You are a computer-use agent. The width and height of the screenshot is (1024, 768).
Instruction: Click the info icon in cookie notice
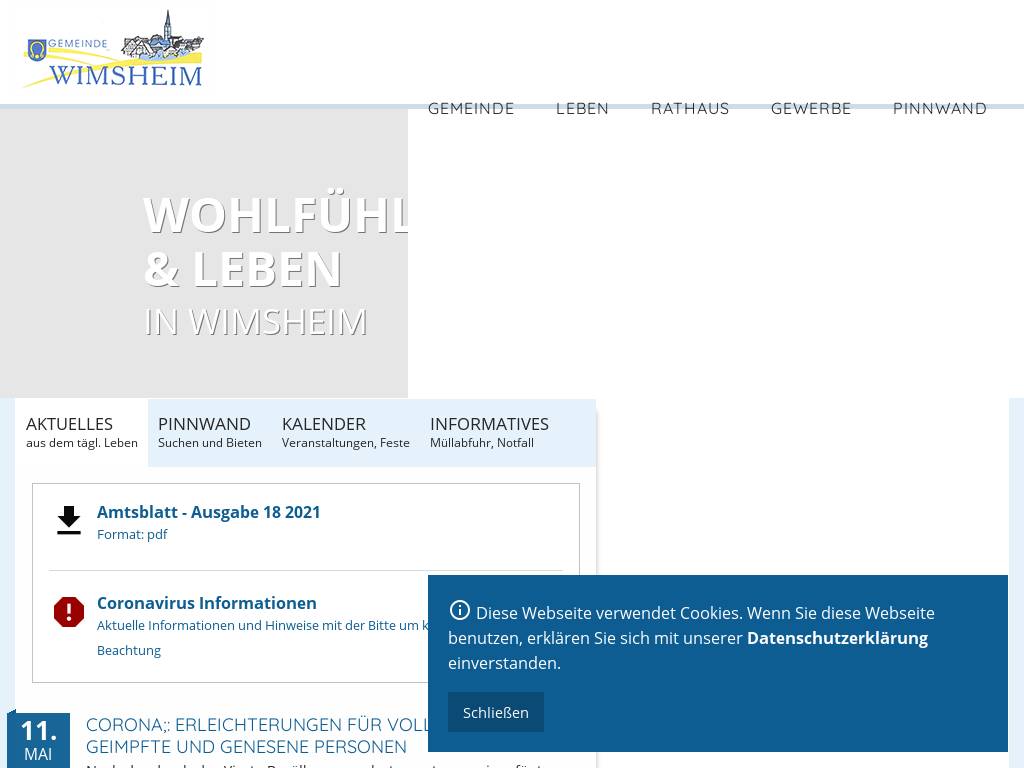coord(460,611)
